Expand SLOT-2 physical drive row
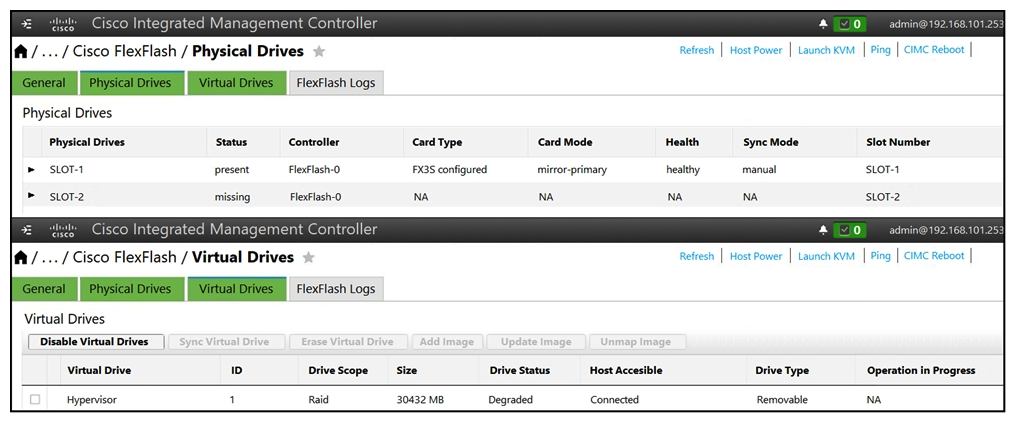This screenshot has width=1015, height=422. tap(32, 195)
